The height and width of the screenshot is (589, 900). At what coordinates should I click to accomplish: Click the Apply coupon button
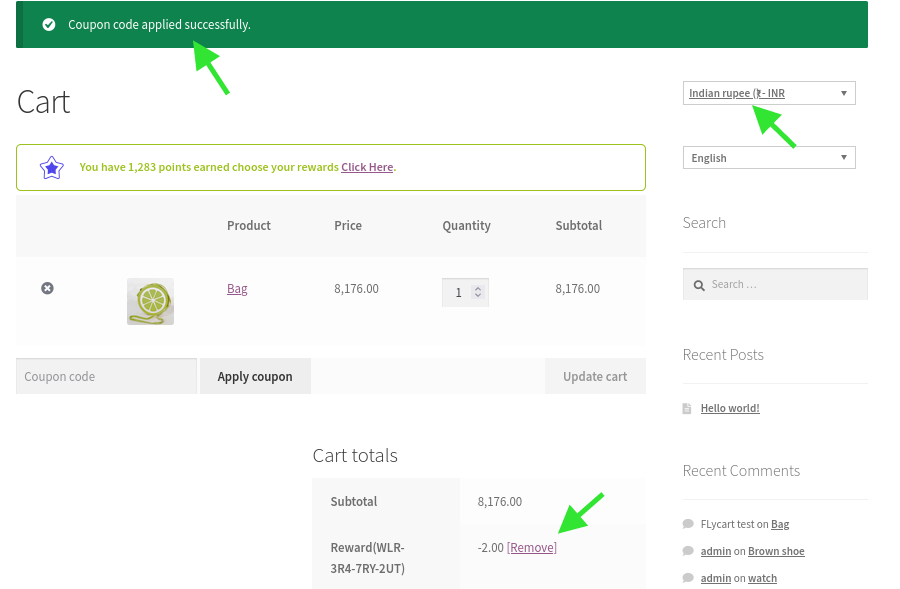(255, 377)
